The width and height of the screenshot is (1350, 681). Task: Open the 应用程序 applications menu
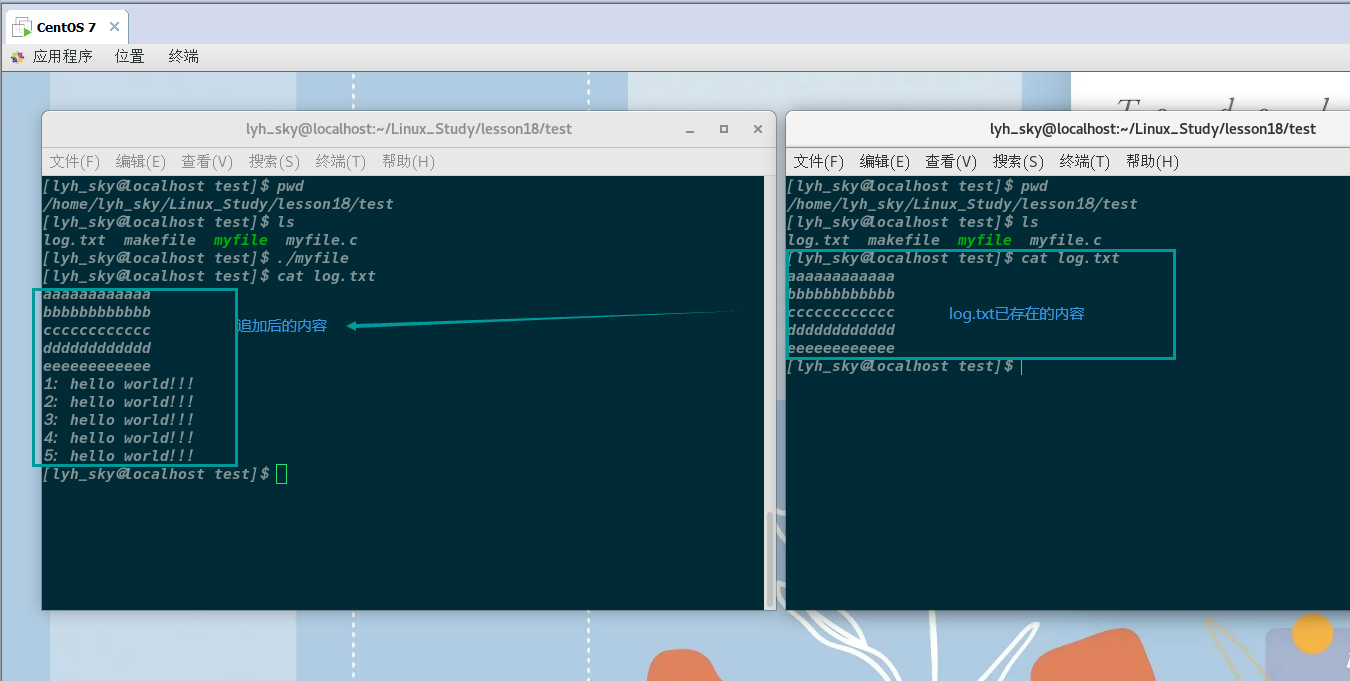pos(62,57)
